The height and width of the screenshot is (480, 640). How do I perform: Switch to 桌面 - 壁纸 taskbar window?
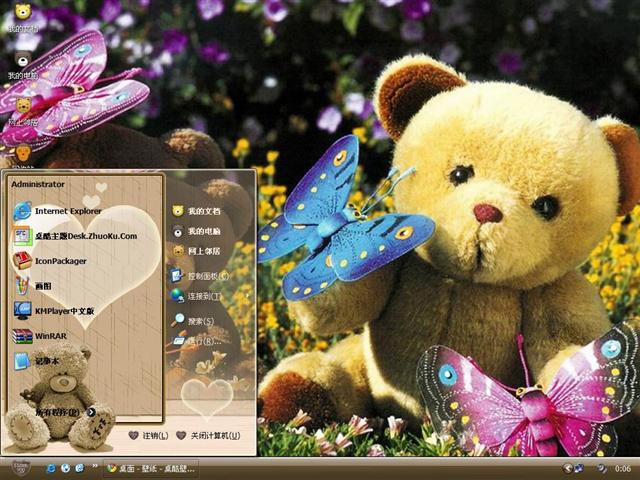150,468
